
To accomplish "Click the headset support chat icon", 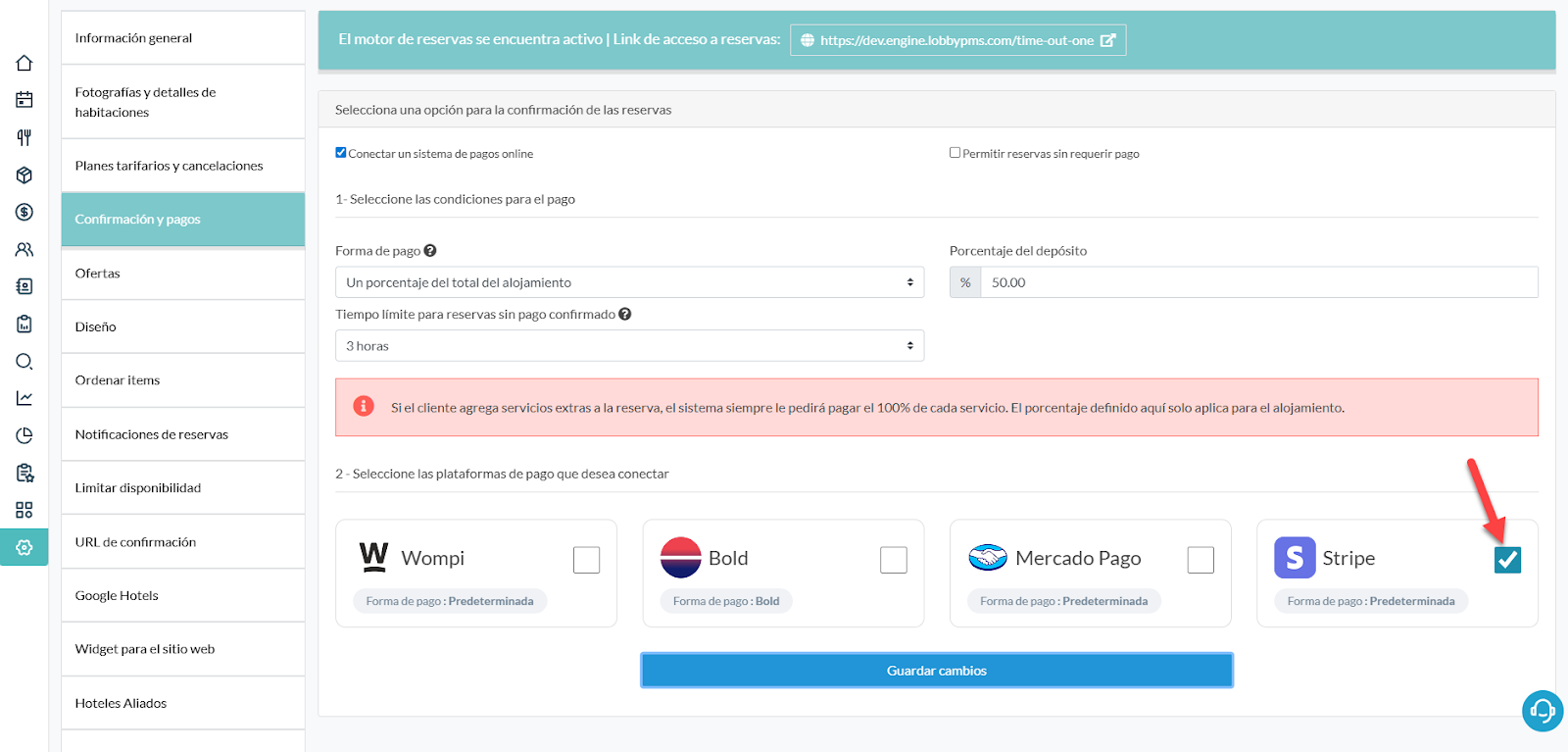I will [x=1542, y=710].
